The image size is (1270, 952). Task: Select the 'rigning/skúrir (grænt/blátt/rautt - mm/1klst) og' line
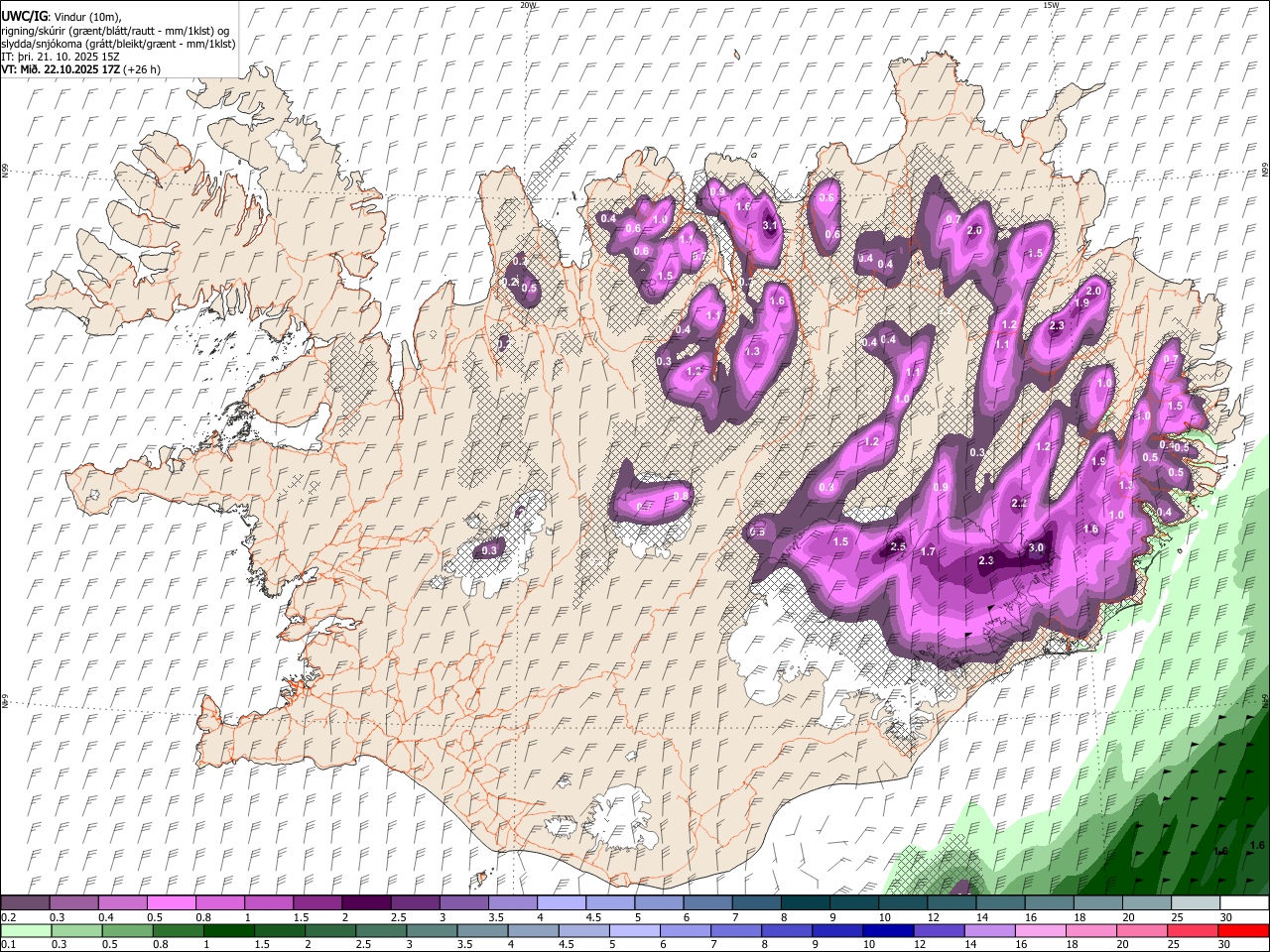click(114, 31)
